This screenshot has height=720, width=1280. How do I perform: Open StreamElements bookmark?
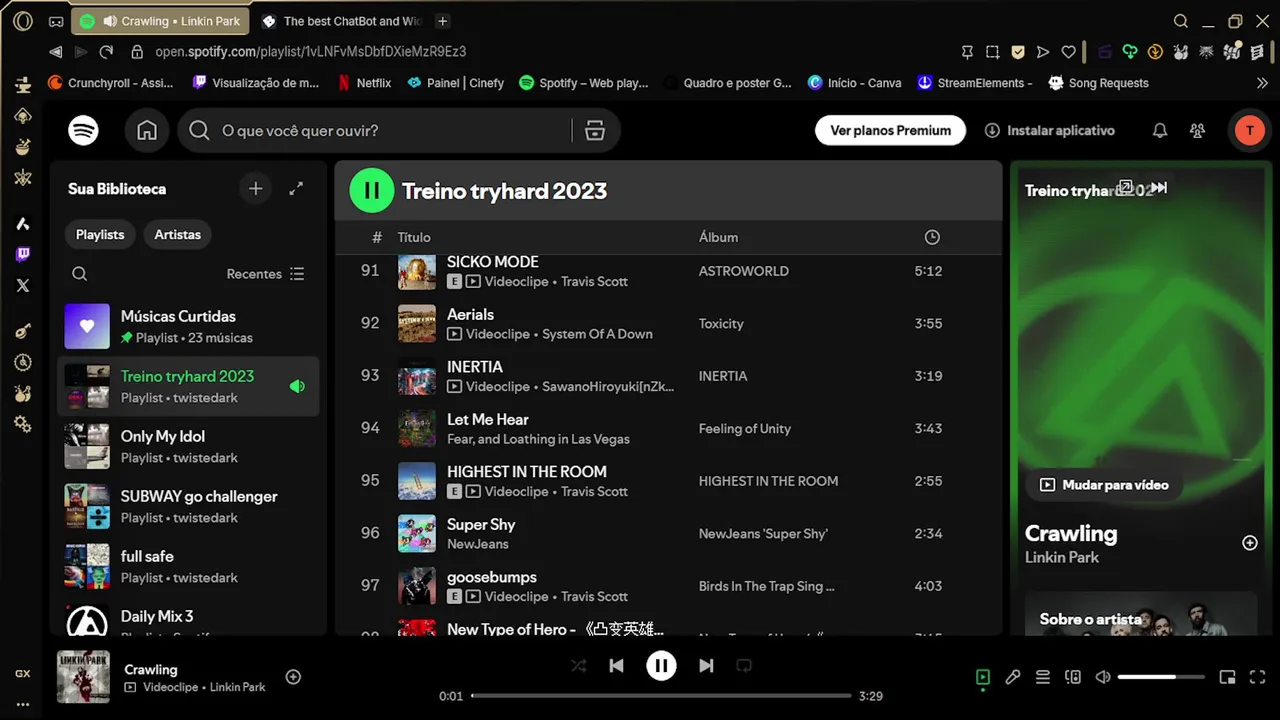click(x=975, y=83)
